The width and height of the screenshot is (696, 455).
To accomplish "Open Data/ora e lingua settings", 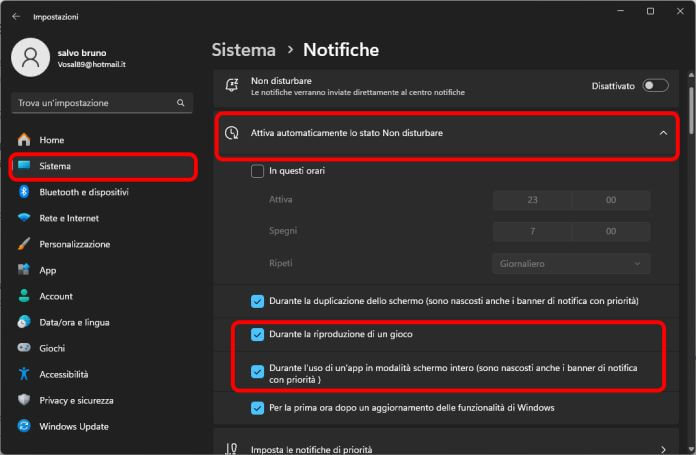I will [103, 322].
